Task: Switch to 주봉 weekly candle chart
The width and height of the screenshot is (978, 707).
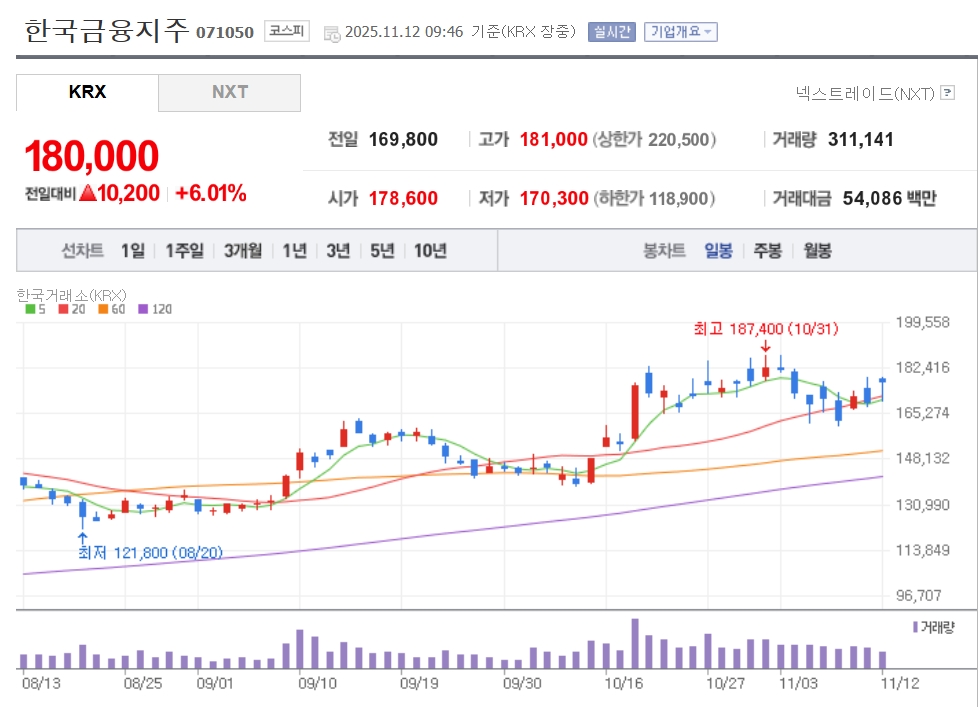Action: [768, 251]
